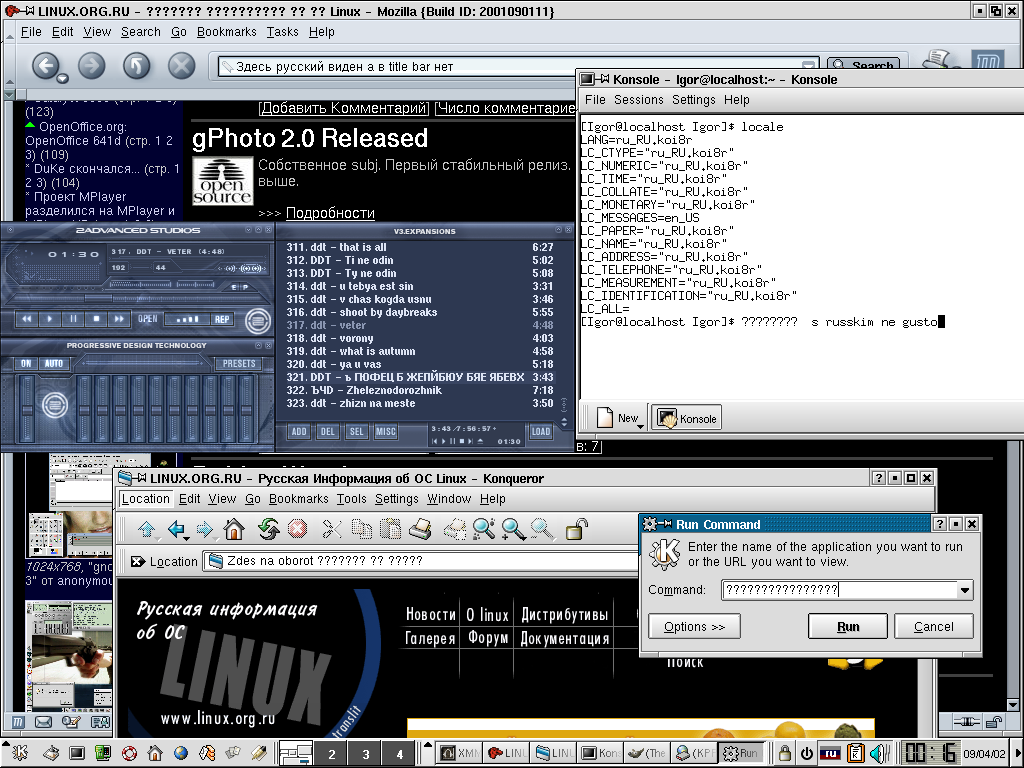Open the 'Подробности' link in the article
Viewport: 1024px width, 768px height.
pyautogui.click(x=330, y=213)
